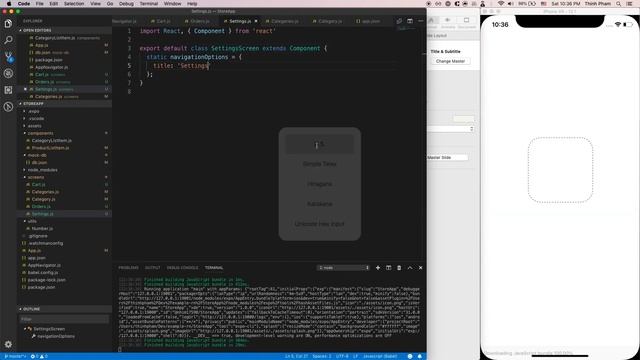Click the Change Master button

450,61
